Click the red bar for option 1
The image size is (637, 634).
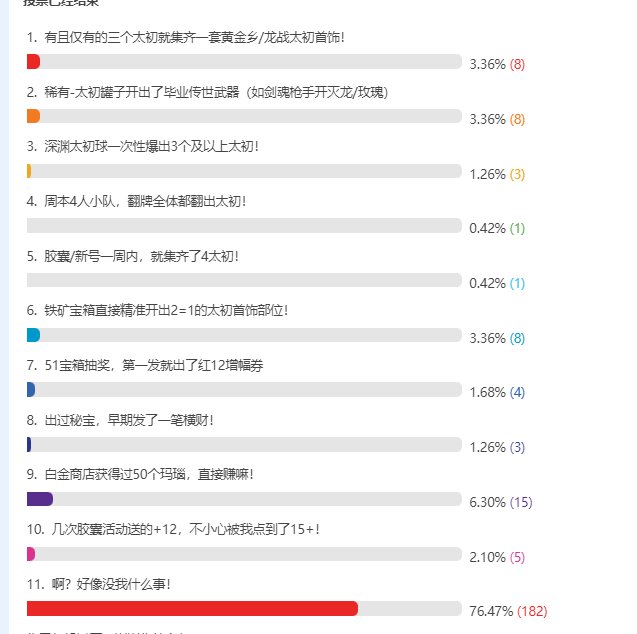pos(33,62)
